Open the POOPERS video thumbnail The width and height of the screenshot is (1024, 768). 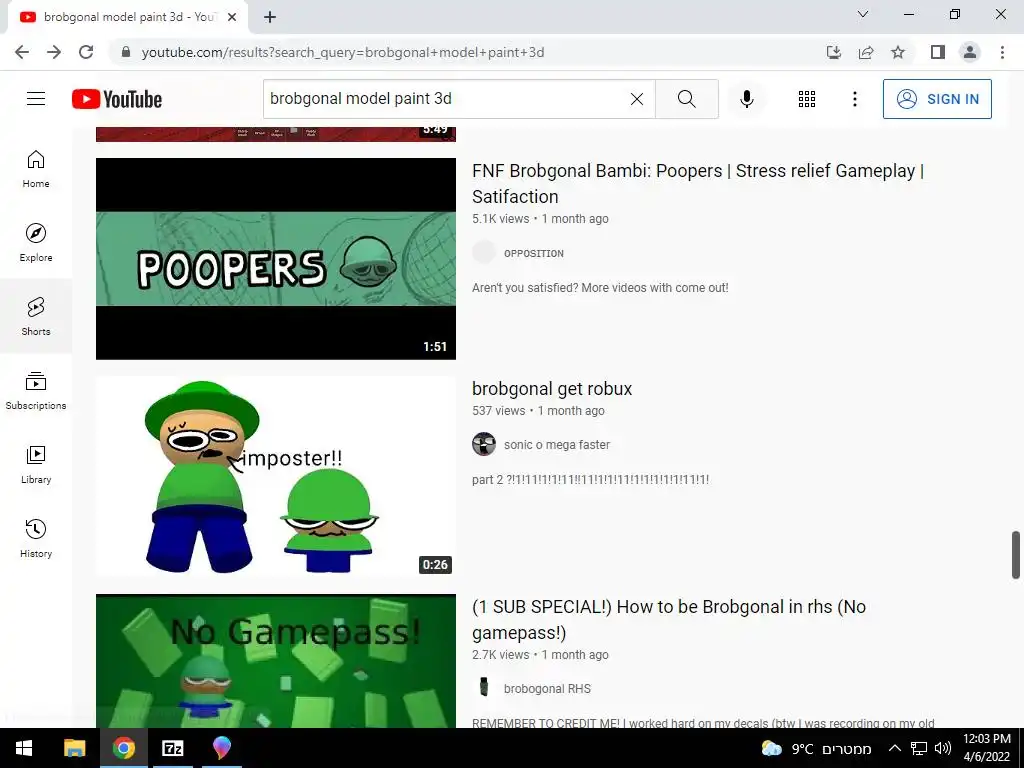tap(276, 259)
